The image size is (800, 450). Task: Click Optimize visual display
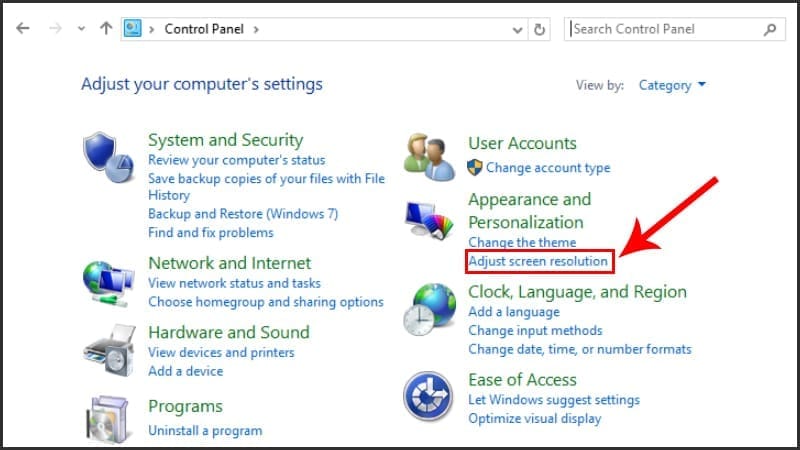(x=535, y=419)
